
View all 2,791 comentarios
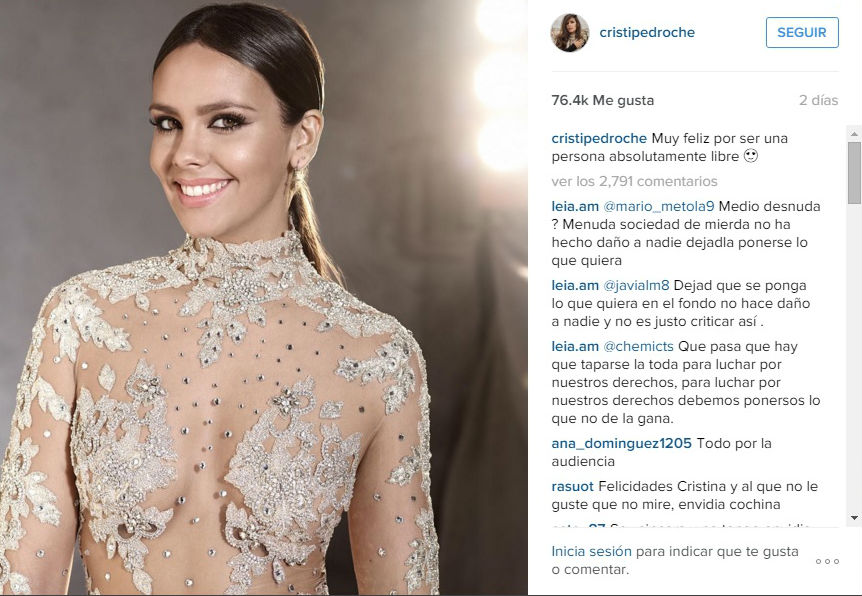coord(634,181)
